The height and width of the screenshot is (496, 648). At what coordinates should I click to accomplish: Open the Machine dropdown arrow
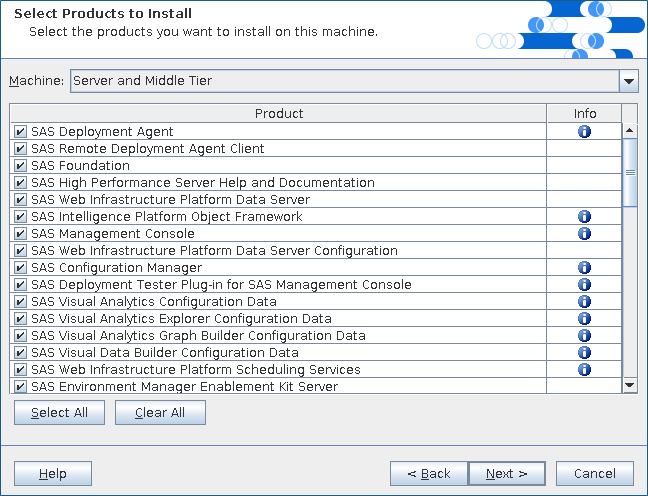(628, 81)
